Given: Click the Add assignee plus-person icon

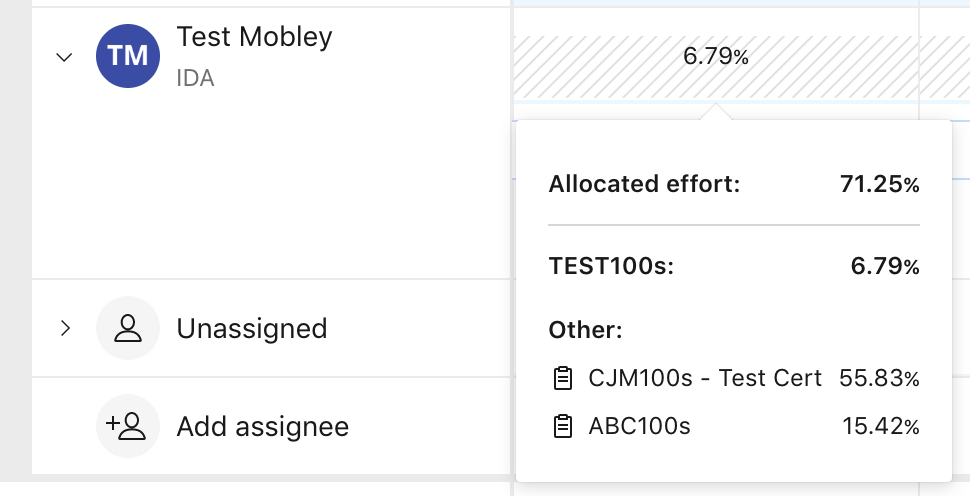Looking at the screenshot, I should [x=128, y=426].
